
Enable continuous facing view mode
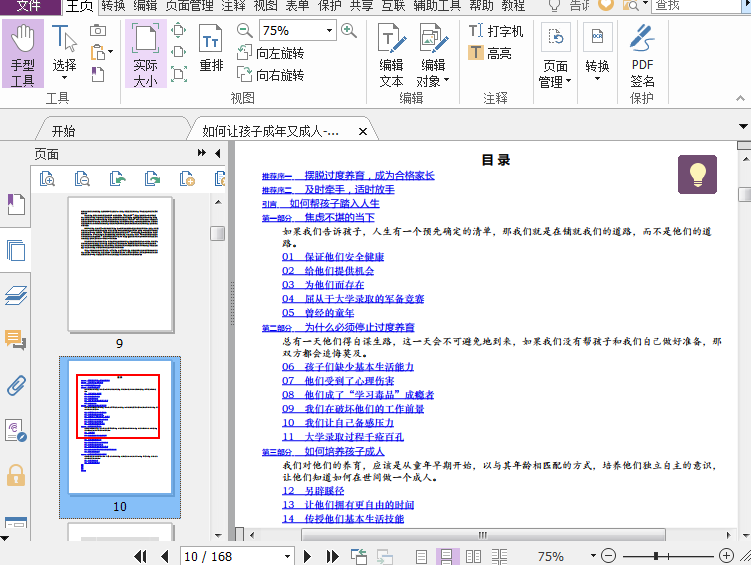click(499, 556)
